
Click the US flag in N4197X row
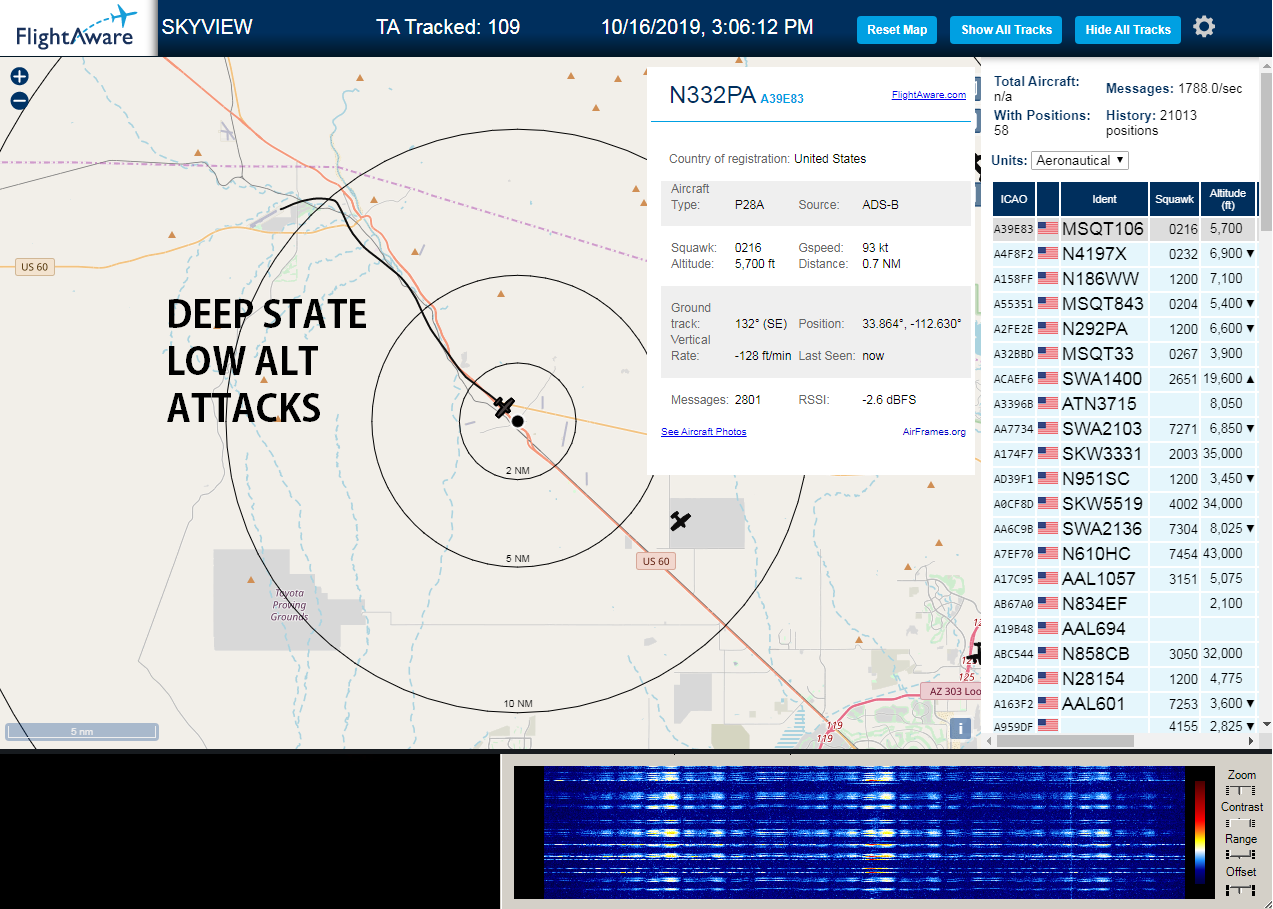click(1048, 254)
